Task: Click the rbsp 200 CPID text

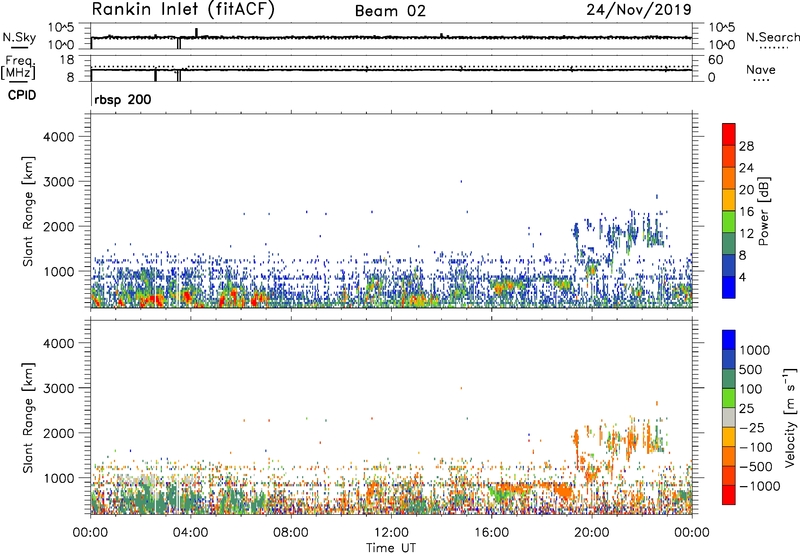Action: pos(122,99)
